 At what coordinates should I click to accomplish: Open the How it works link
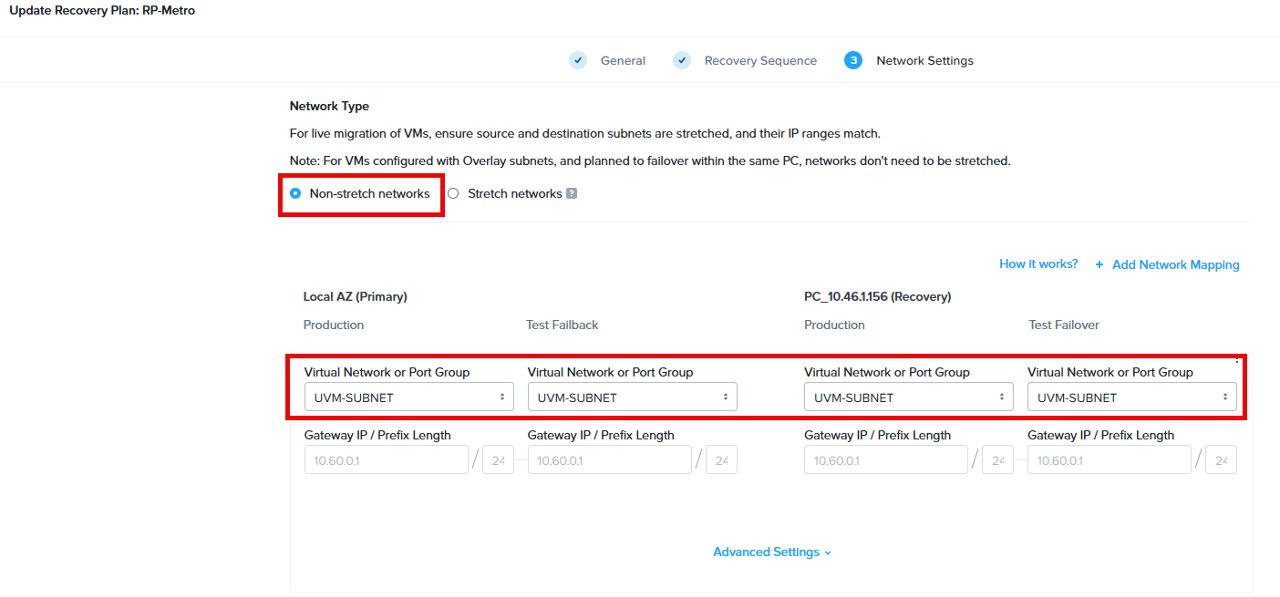point(1038,263)
